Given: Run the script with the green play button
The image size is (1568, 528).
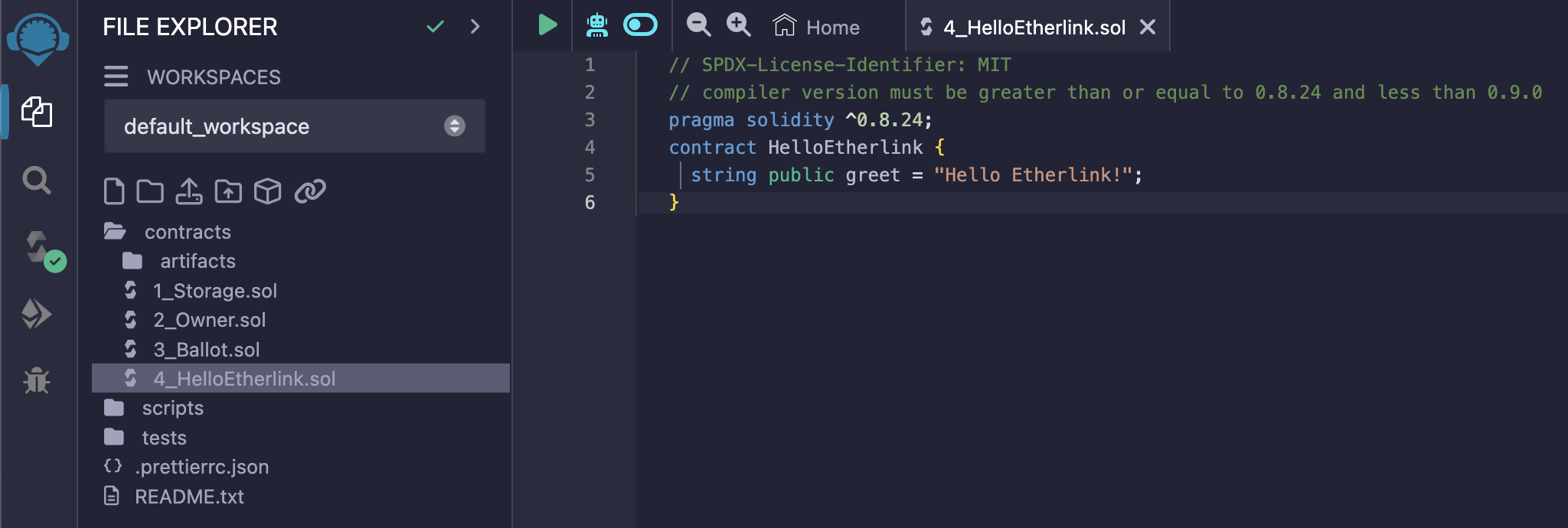Looking at the screenshot, I should click(546, 24).
